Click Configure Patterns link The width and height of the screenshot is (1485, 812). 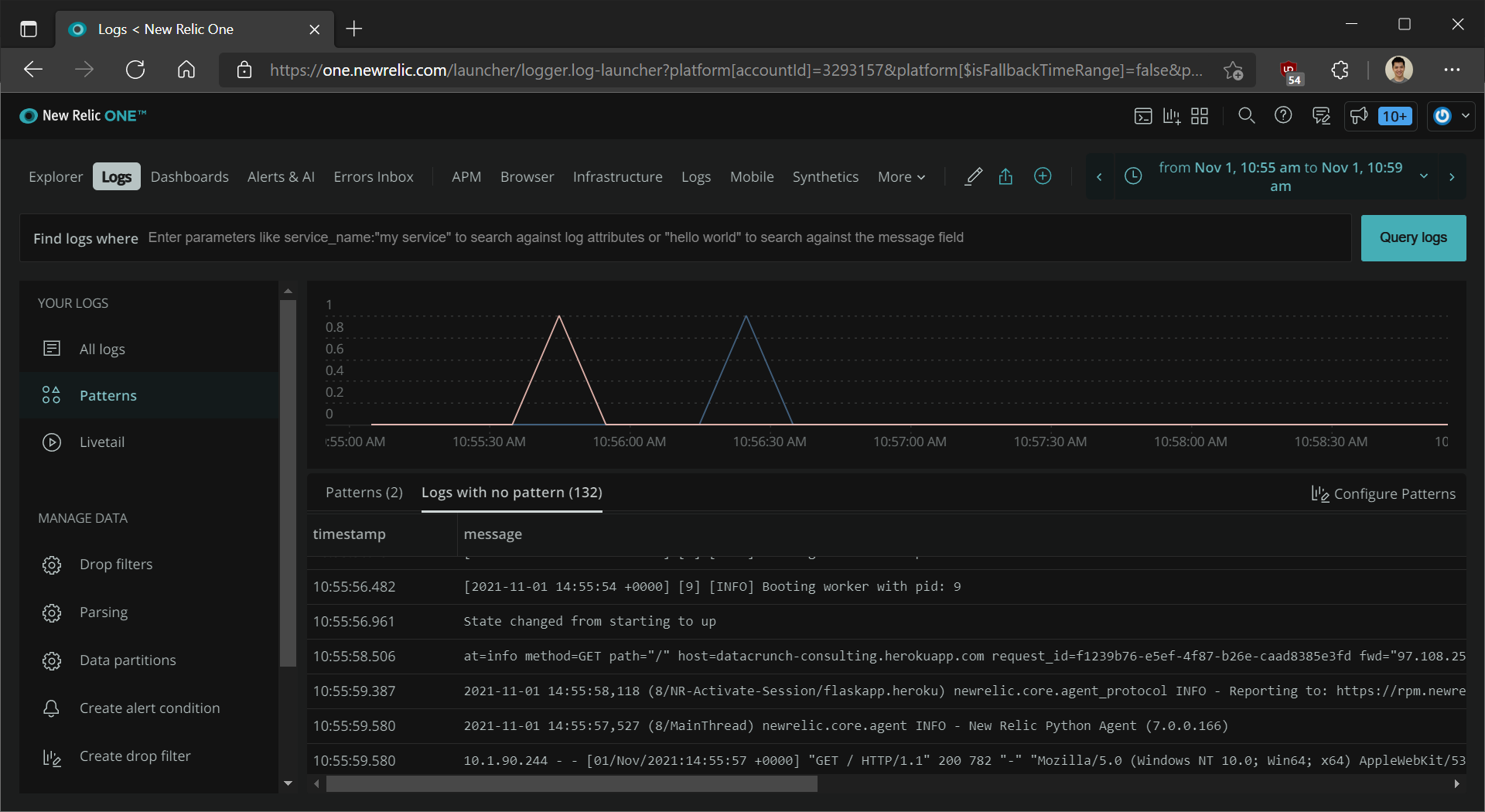[x=1383, y=493]
